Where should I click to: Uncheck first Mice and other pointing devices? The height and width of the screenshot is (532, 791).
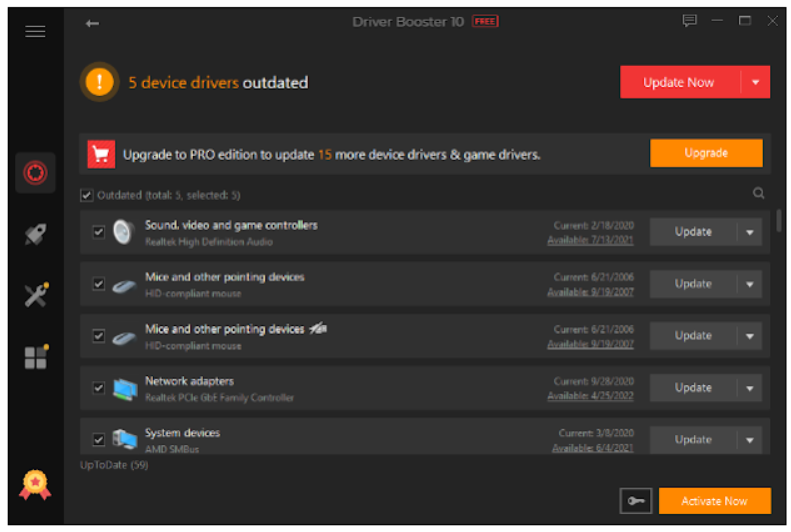coord(98,284)
